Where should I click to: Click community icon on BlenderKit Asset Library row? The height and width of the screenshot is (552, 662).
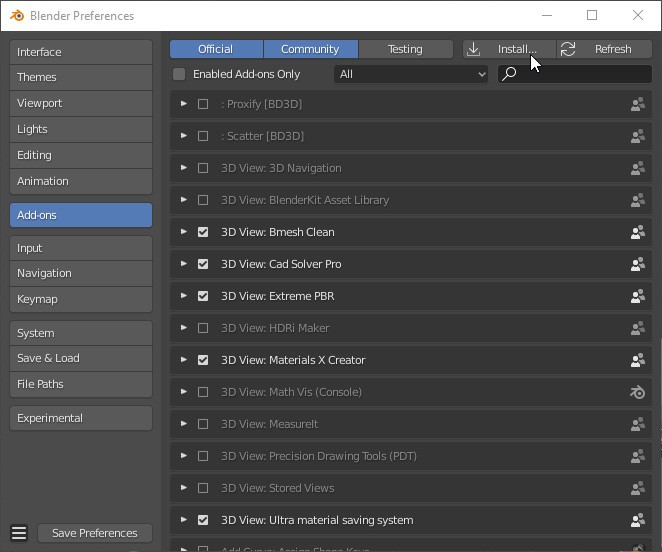[638, 200]
